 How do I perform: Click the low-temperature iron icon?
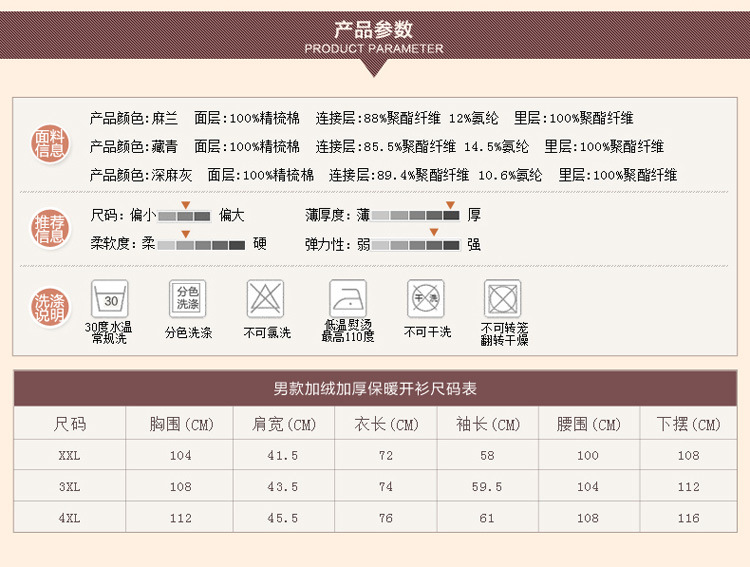click(x=348, y=299)
